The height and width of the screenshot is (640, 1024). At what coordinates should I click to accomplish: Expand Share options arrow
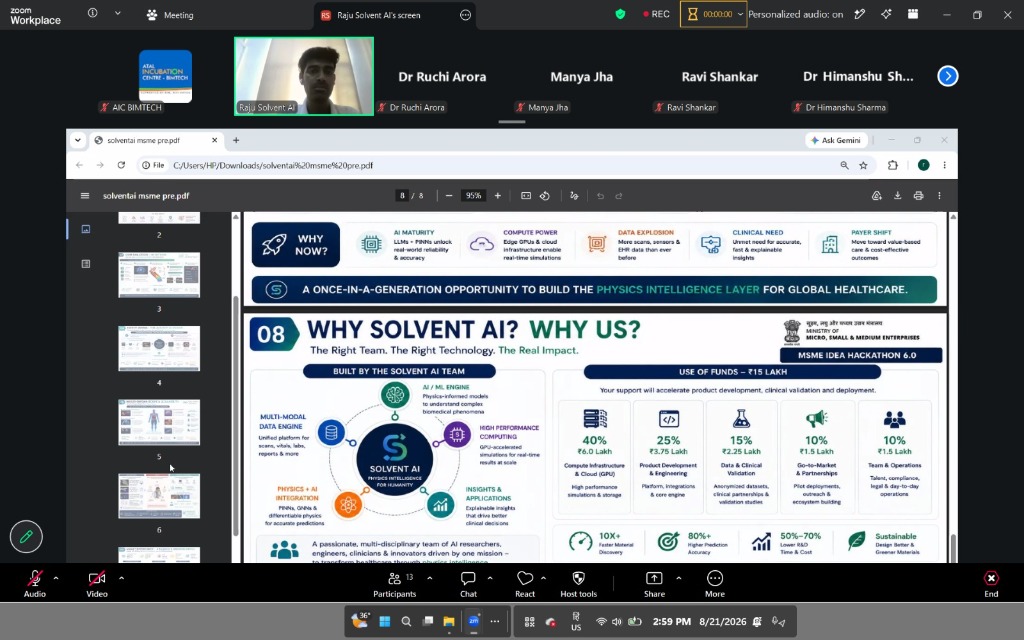679,578
